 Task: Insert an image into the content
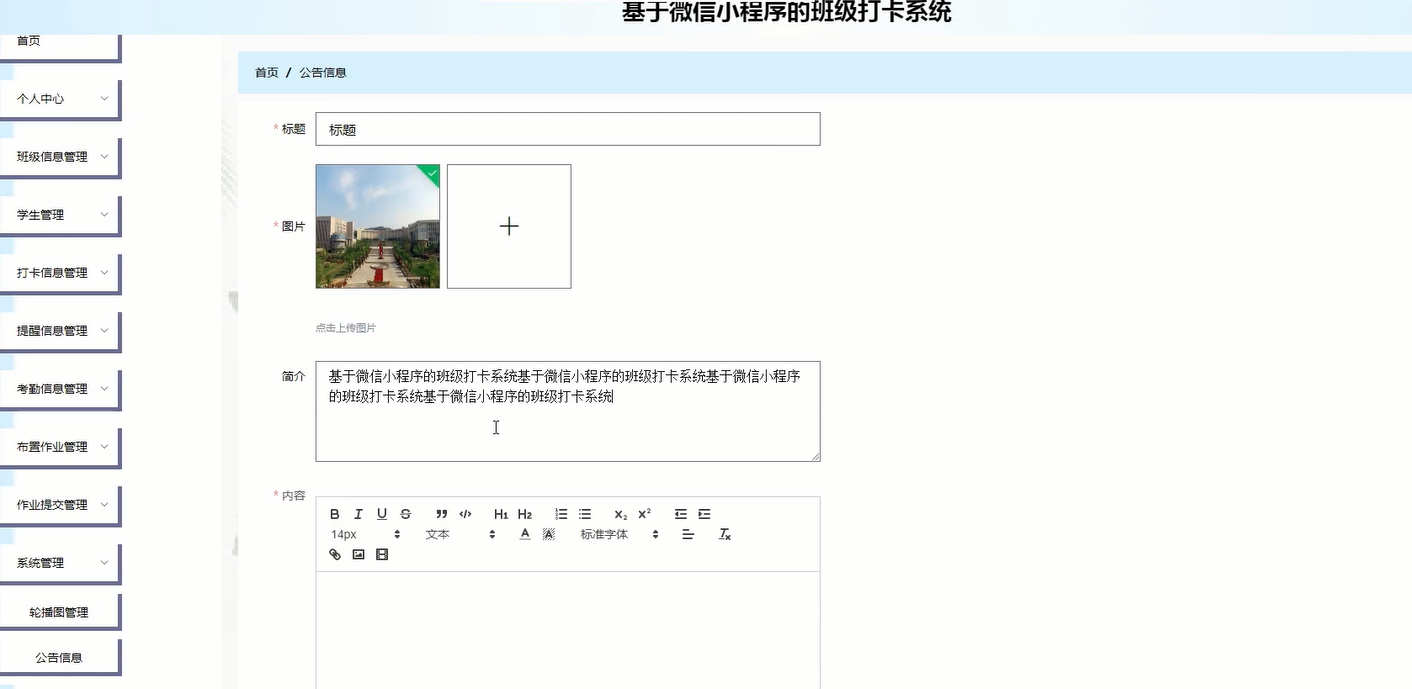[358, 554]
